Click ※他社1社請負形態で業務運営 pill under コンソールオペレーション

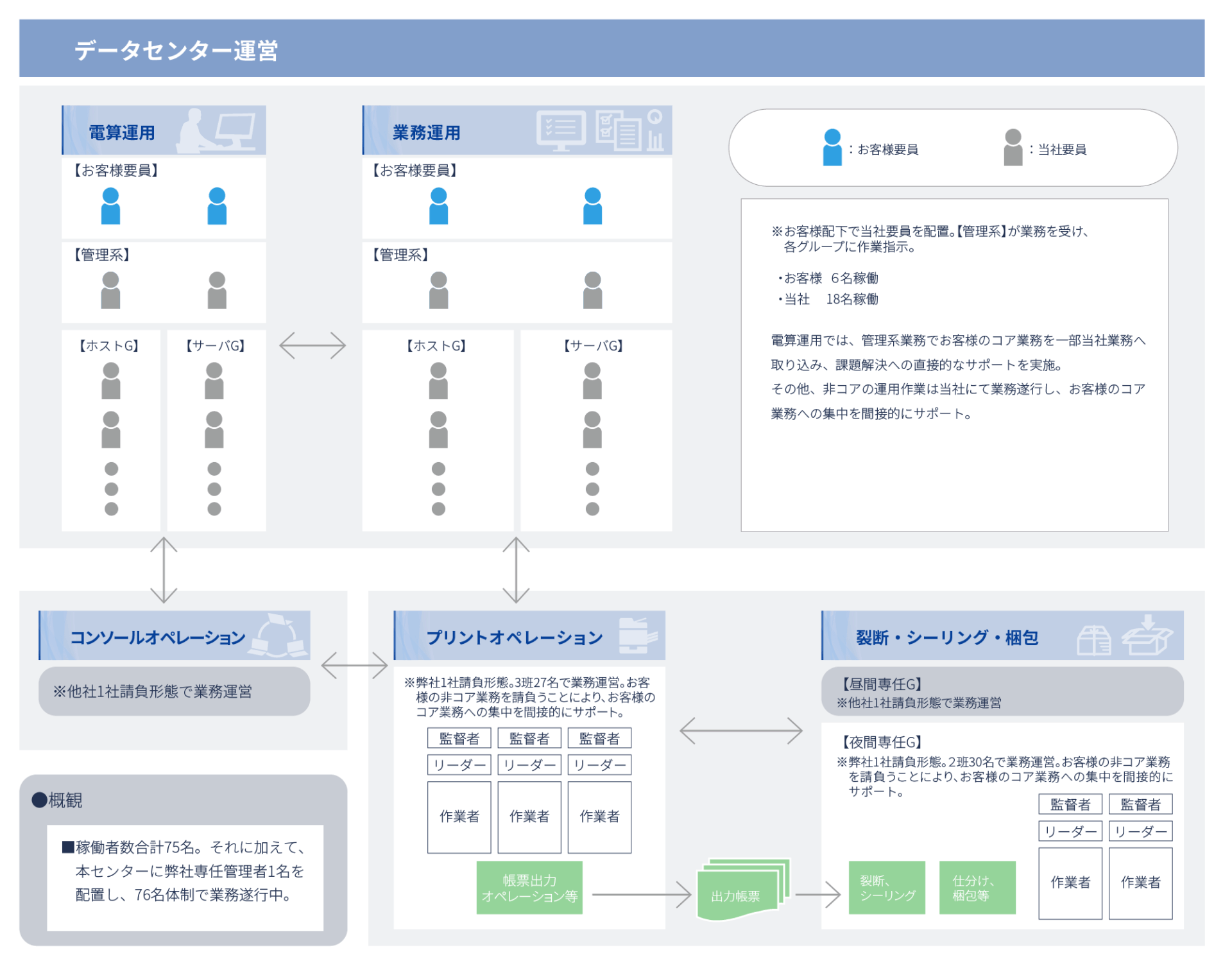[174, 691]
